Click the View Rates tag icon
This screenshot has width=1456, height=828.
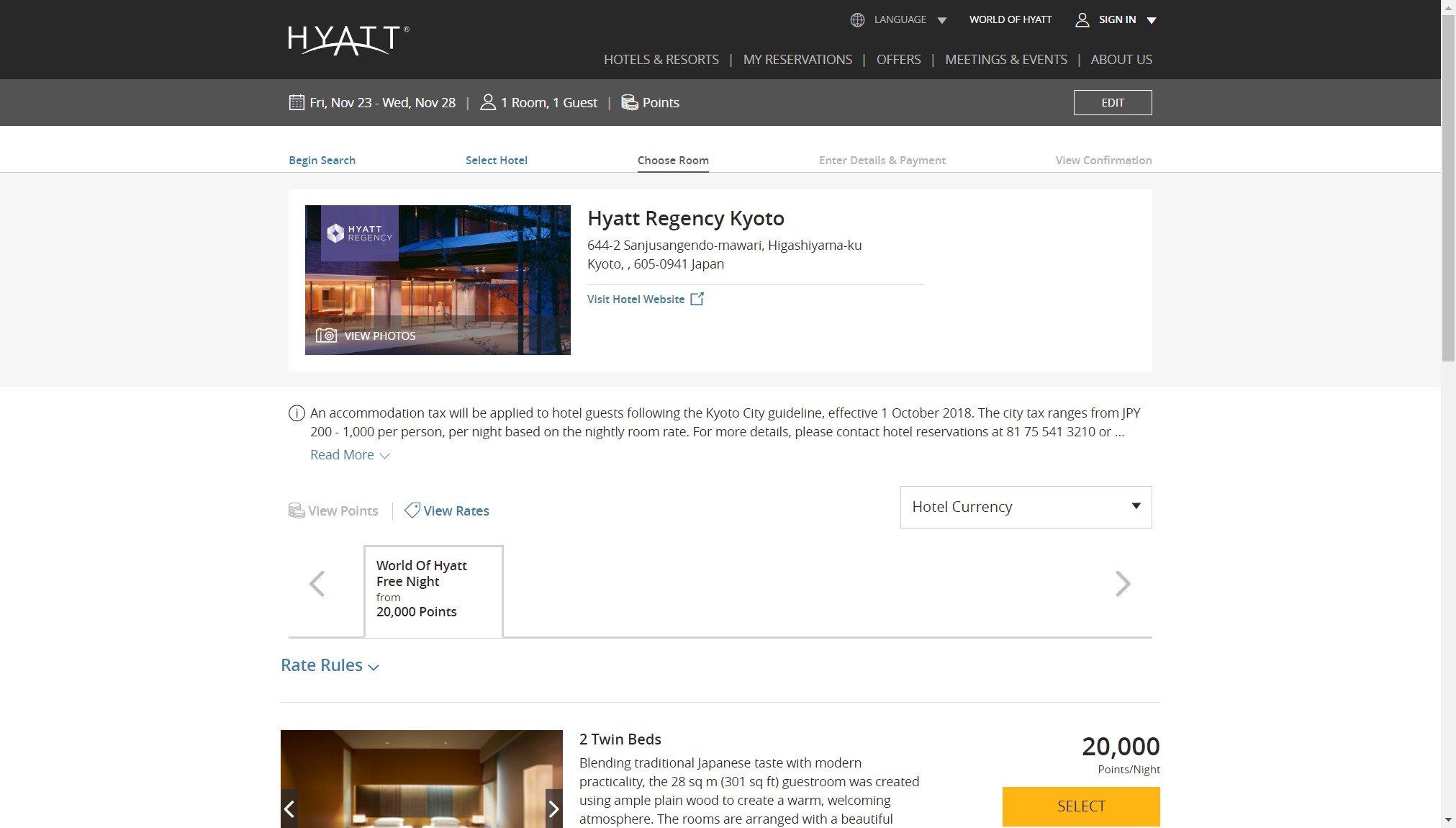point(412,510)
